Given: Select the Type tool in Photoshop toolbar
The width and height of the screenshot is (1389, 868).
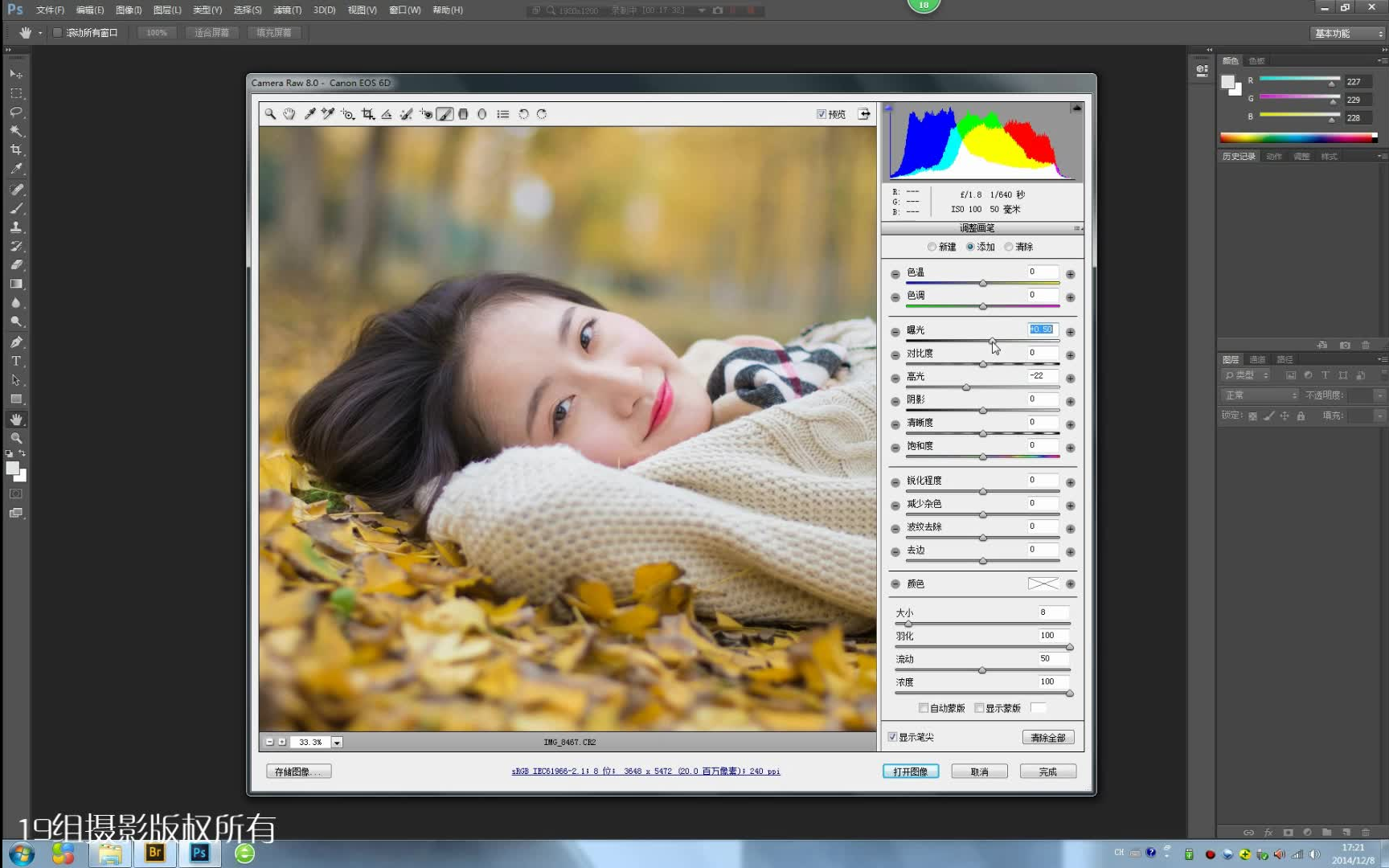Looking at the screenshot, I should tap(16, 362).
